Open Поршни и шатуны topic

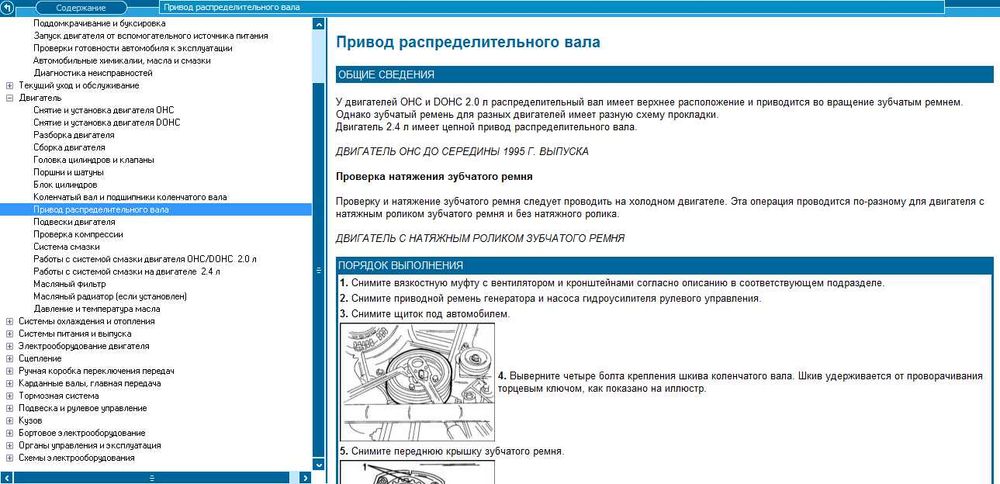point(68,172)
